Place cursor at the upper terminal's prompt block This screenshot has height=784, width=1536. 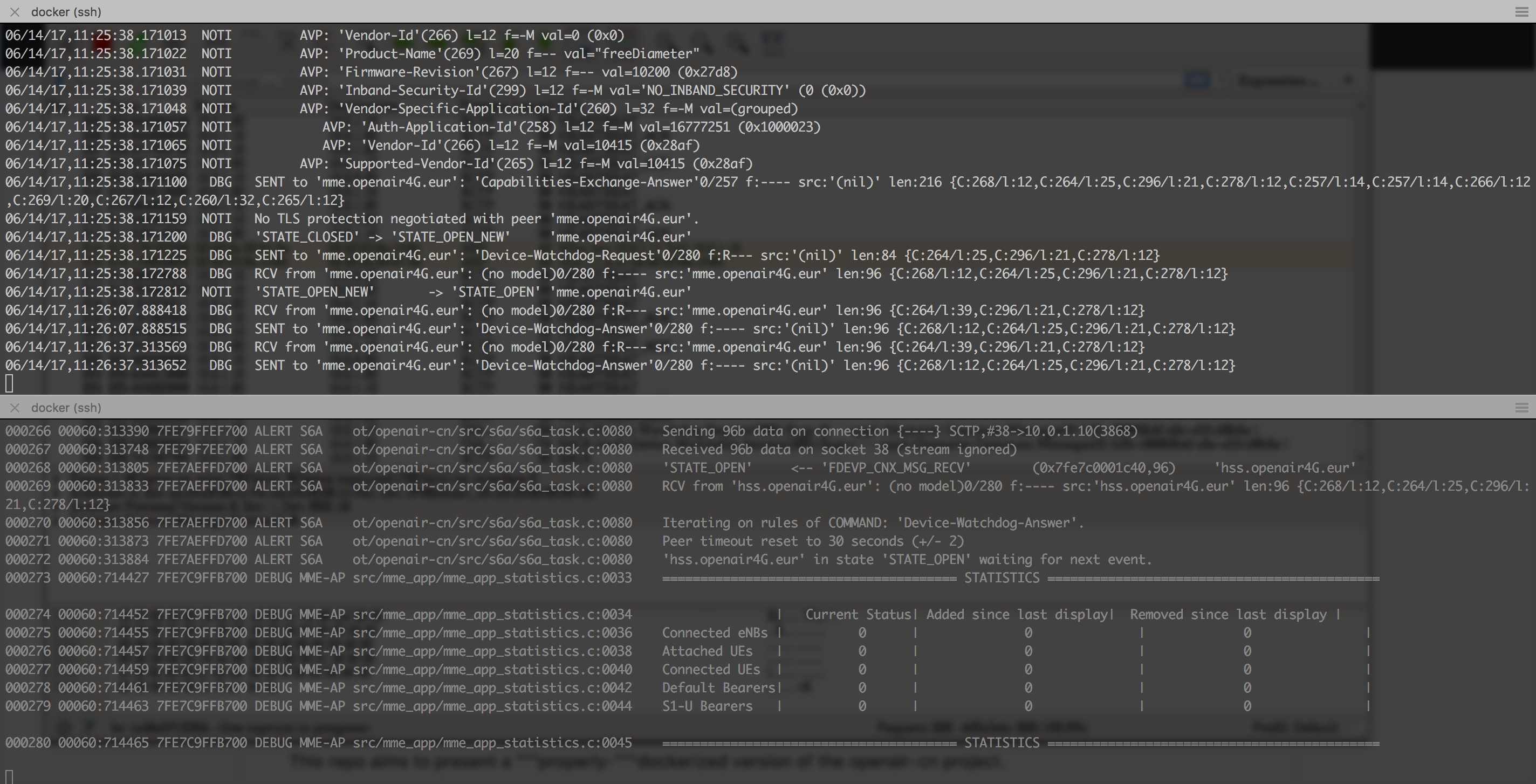9,383
